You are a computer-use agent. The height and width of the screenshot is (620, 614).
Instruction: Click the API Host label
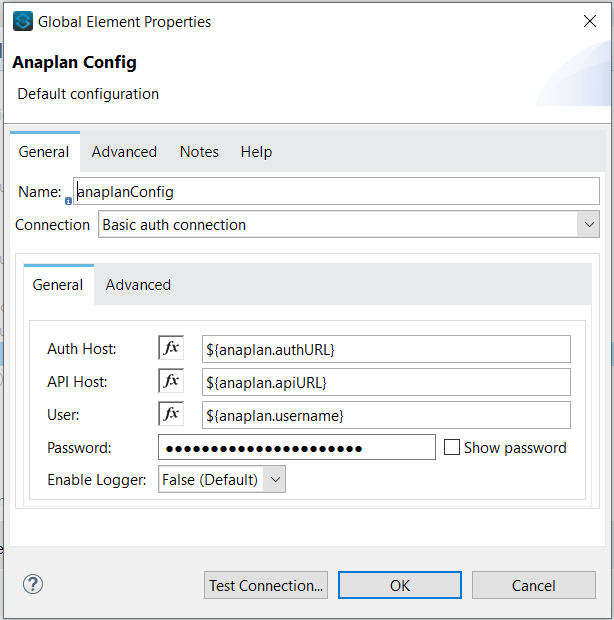[77, 382]
